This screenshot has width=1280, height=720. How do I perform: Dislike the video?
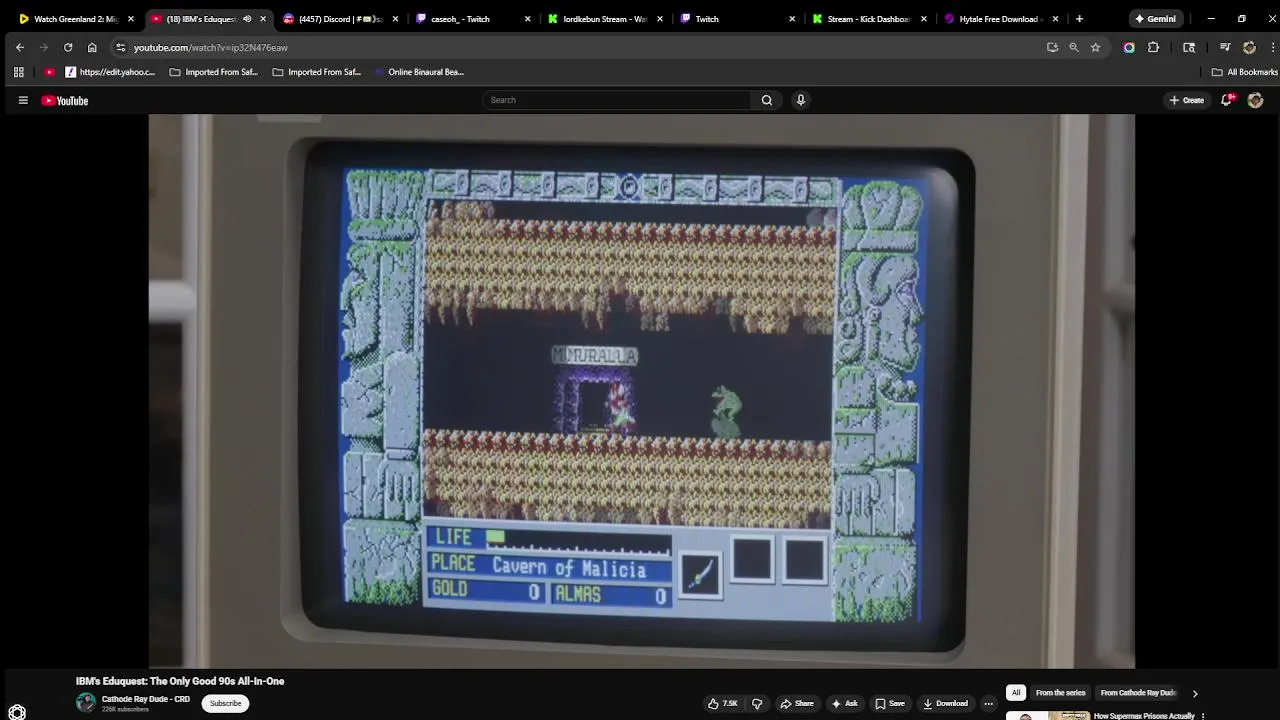tap(757, 703)
